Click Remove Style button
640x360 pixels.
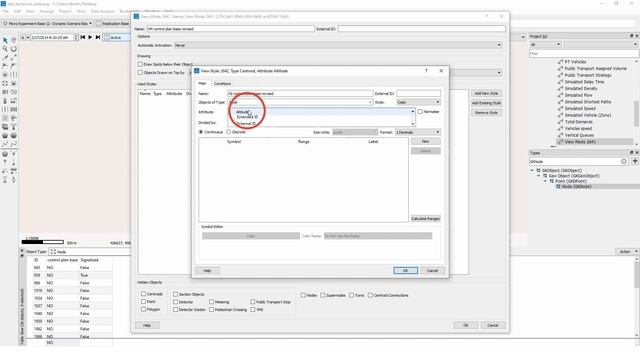(x=486, y=112)
